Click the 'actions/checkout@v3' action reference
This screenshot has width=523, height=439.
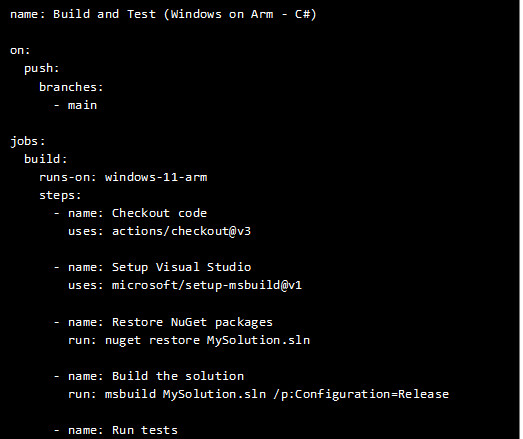pos(181,231)
